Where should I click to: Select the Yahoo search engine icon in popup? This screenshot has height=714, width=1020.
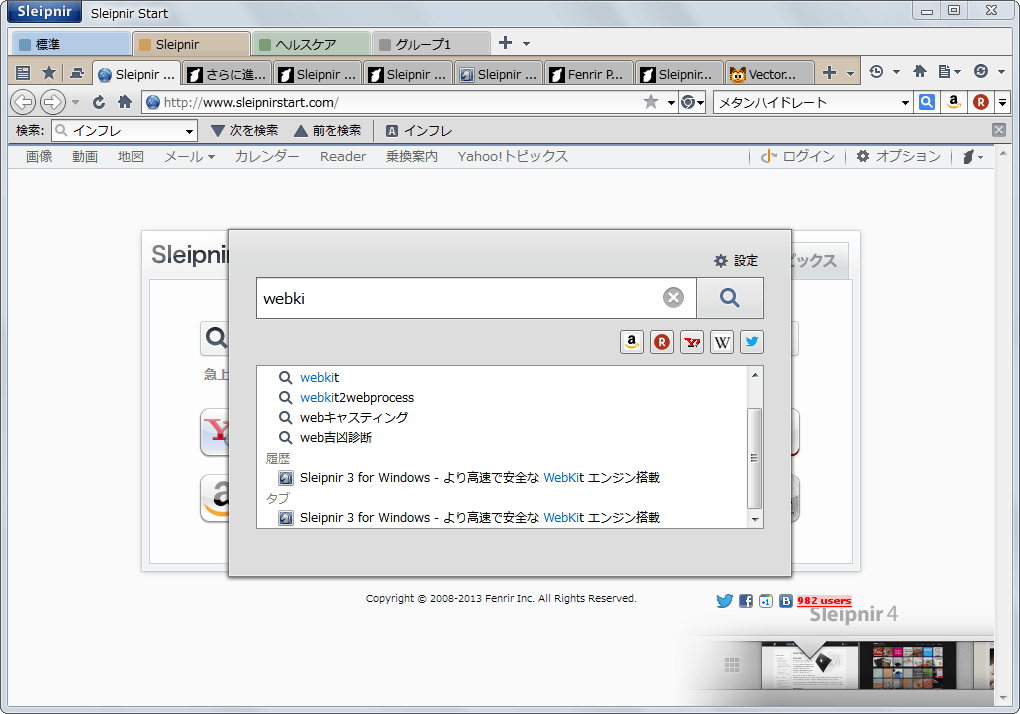691,341
